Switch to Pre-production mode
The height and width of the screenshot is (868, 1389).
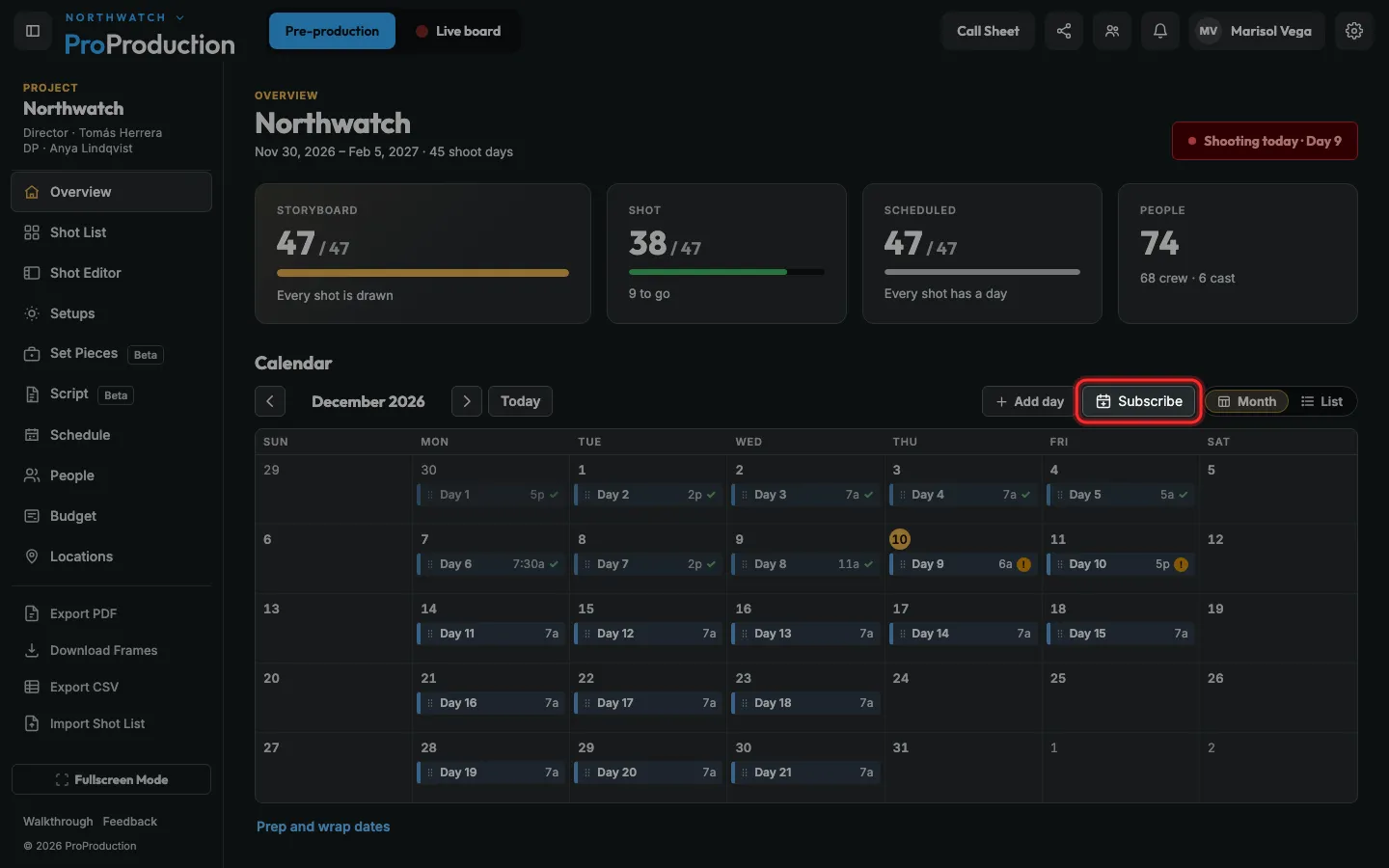[x=332, y=31]
